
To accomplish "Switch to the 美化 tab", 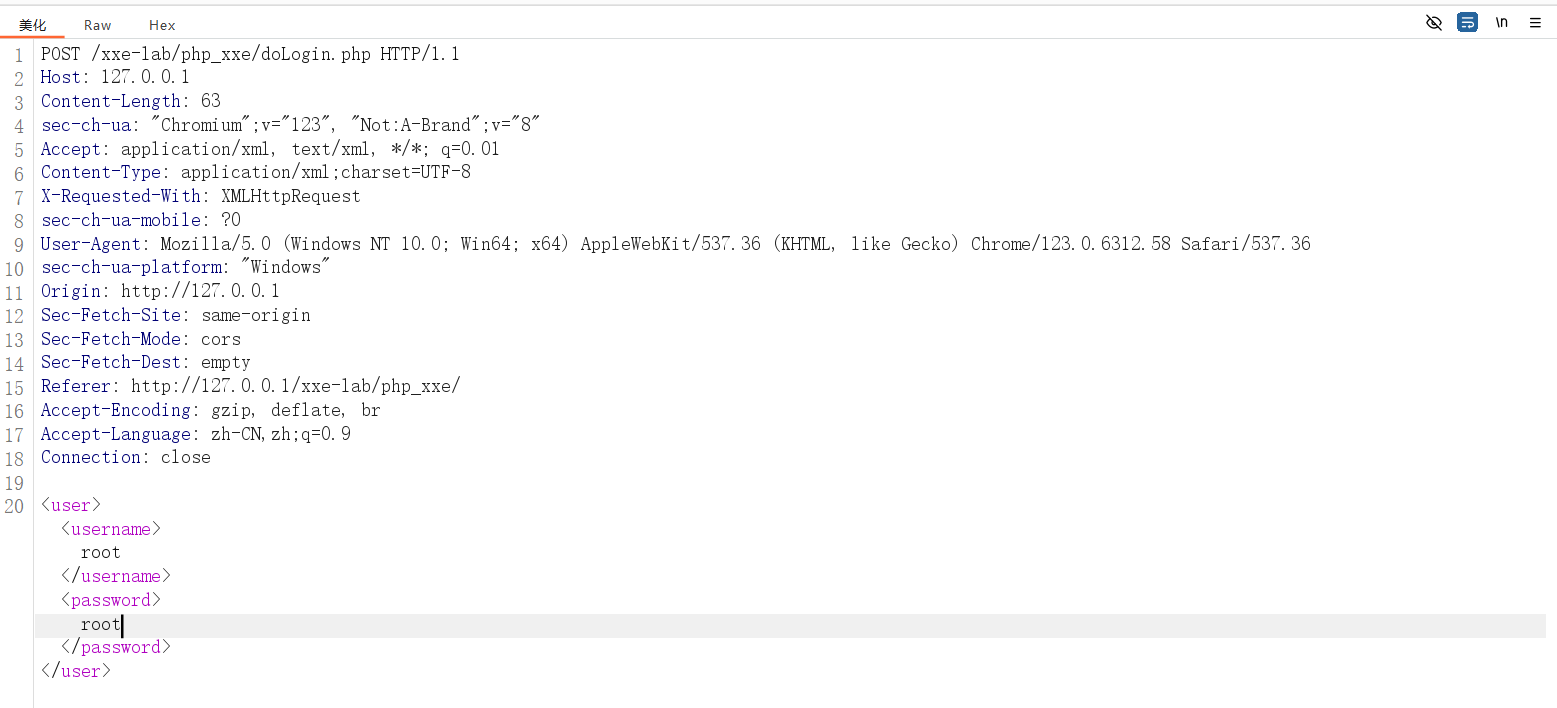I will [33, 25].
